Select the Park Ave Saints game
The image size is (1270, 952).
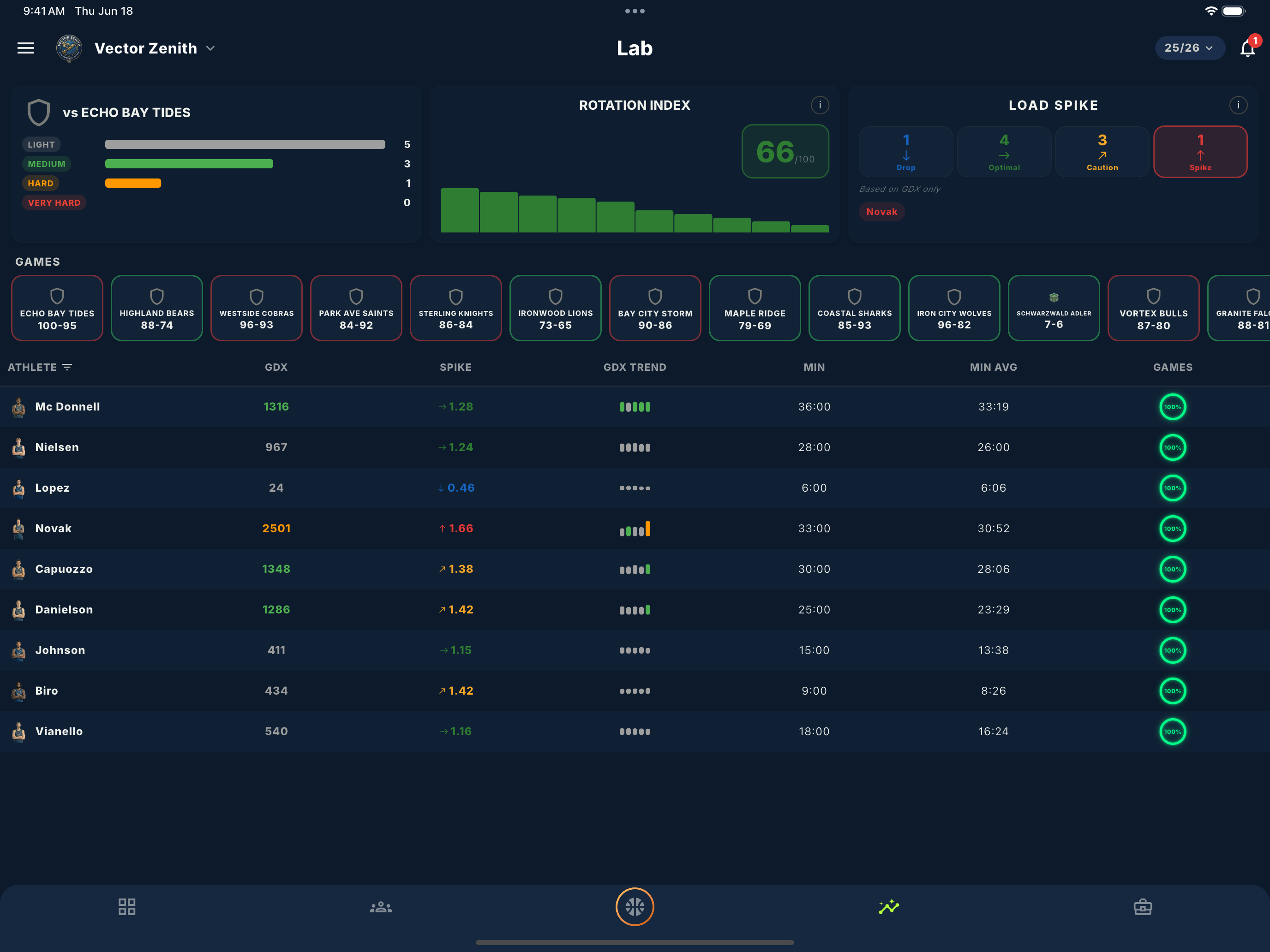click(357, 308)
